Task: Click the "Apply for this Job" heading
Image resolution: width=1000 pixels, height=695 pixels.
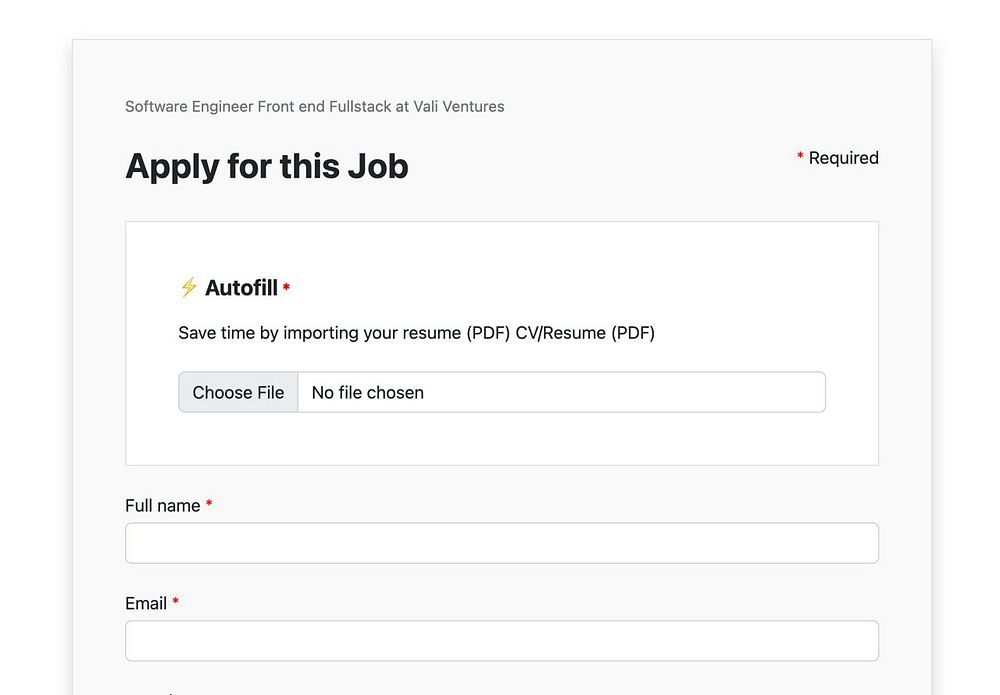Action: tap(266, 166)
